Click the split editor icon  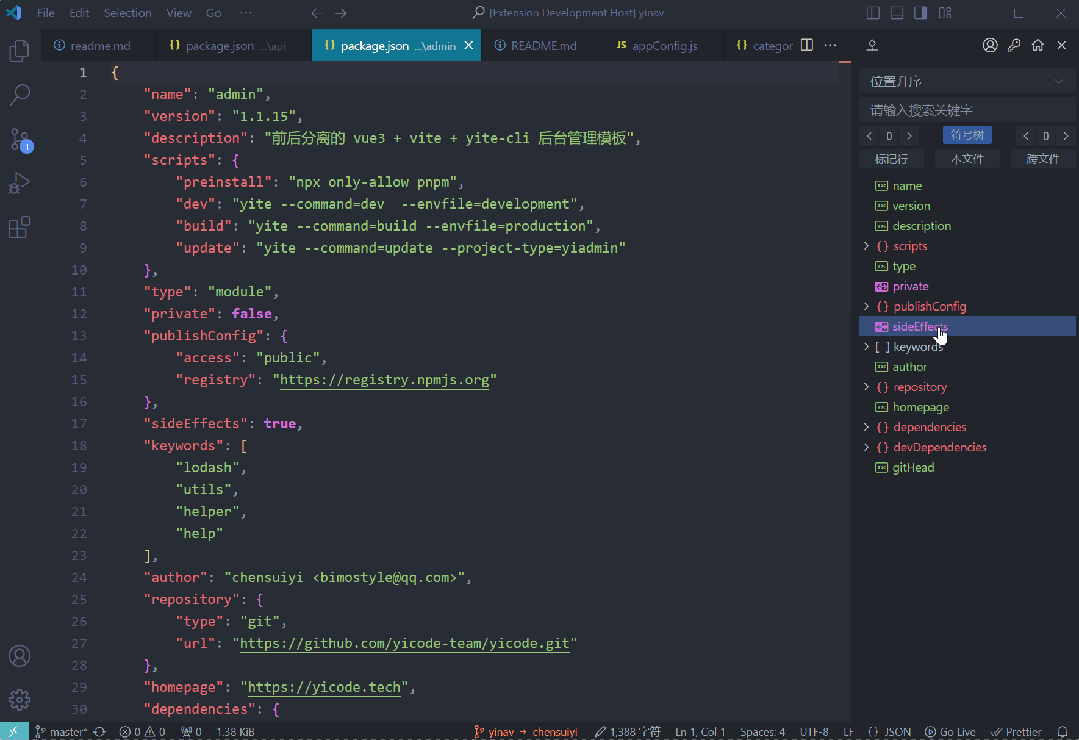point(807,45)
